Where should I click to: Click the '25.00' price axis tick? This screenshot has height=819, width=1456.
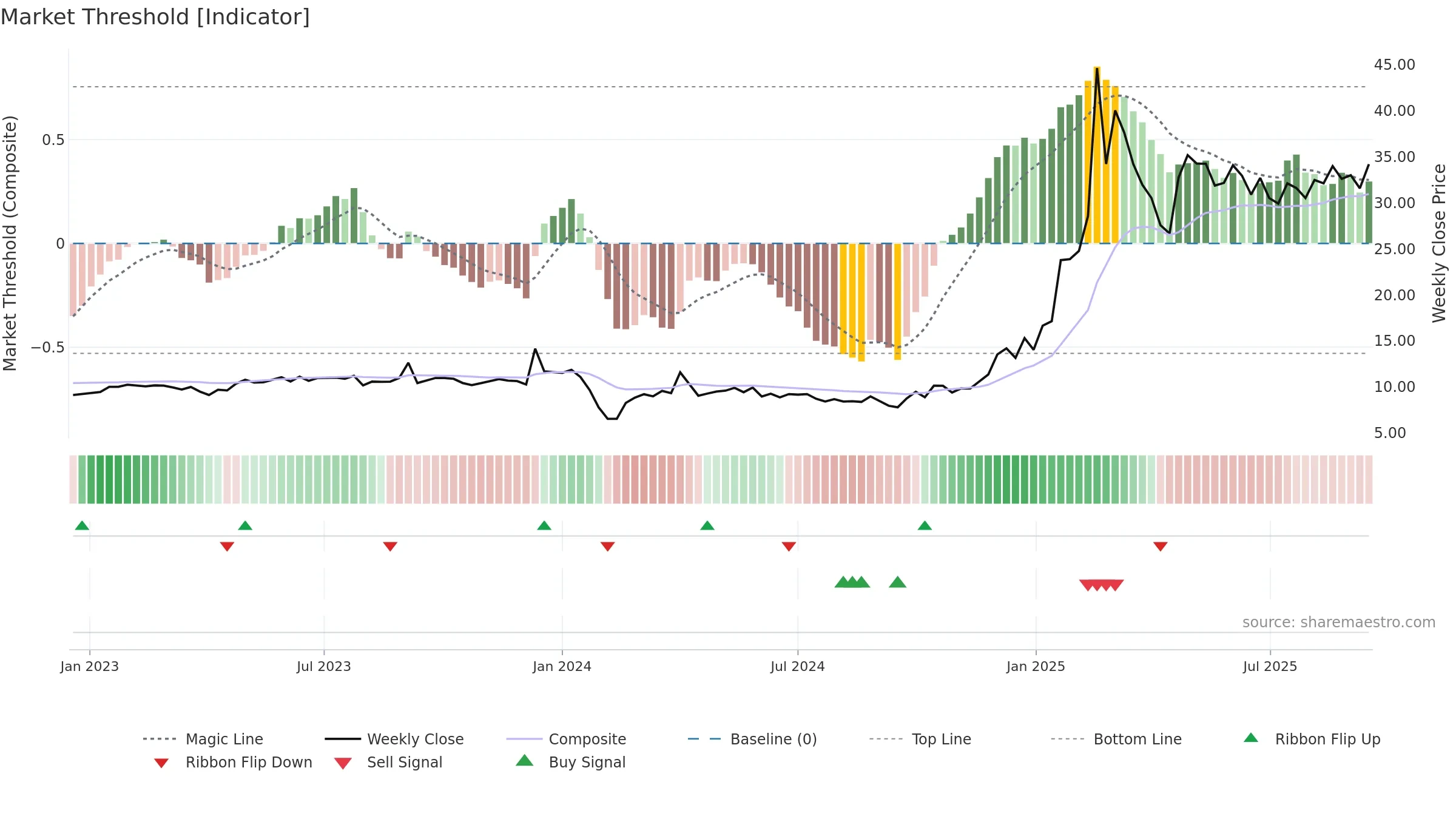pos(1395,249)
